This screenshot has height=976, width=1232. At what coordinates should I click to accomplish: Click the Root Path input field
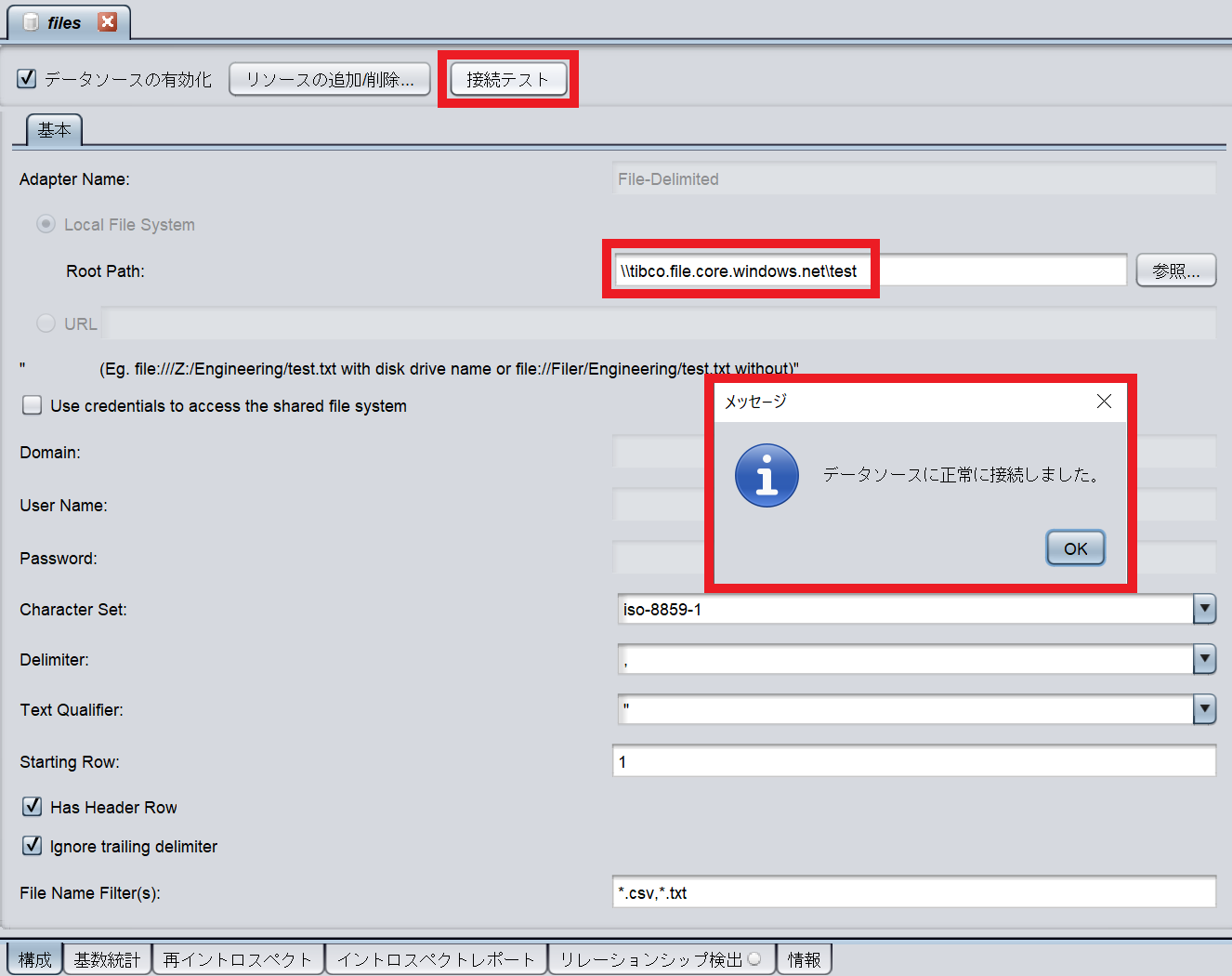870,270
